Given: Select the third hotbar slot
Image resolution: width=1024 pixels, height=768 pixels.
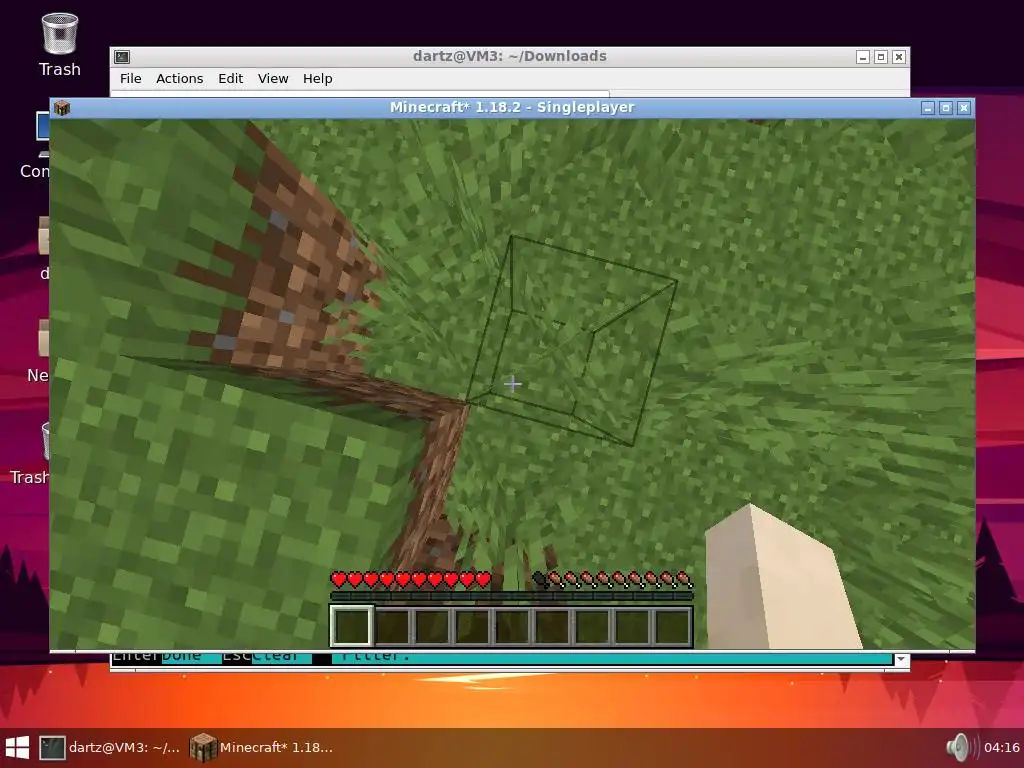Looking at the screenshot, I should [x=432, y=626].
